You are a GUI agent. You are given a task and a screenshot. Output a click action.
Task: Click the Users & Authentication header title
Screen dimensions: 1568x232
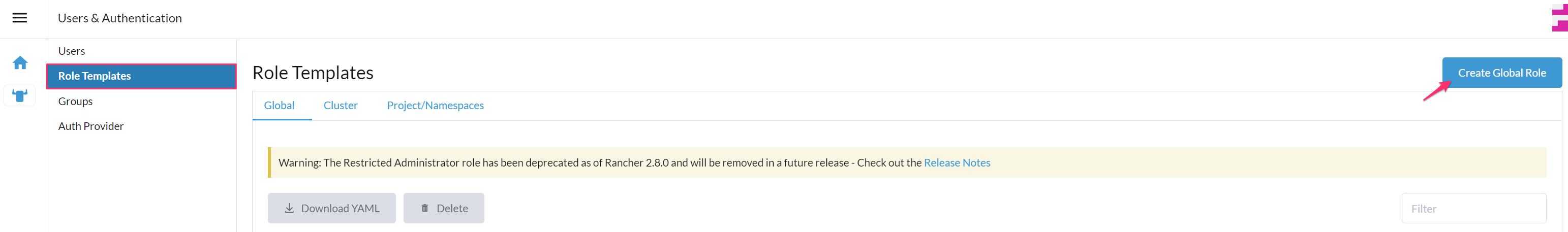tap(120, 18)
